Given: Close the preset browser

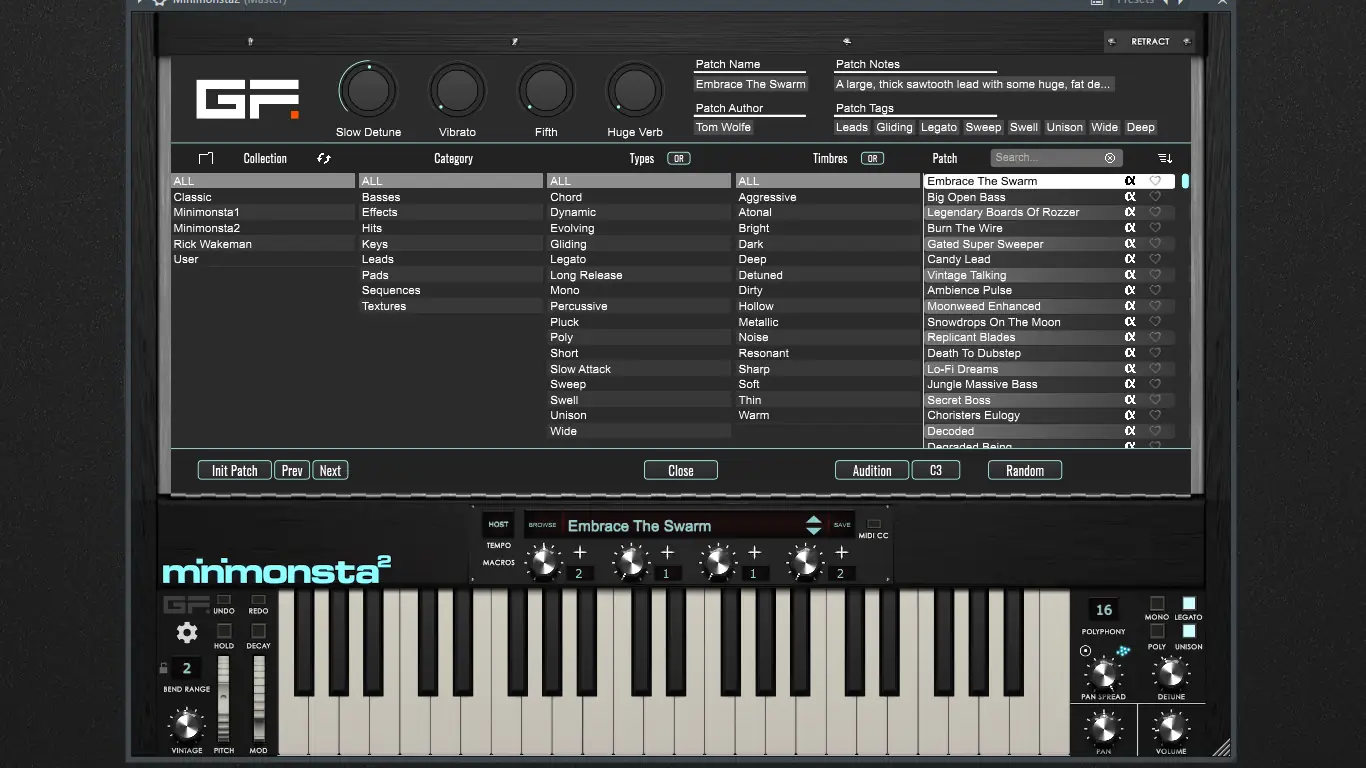Looking at the screenshot, I should (x=681, y=470).
